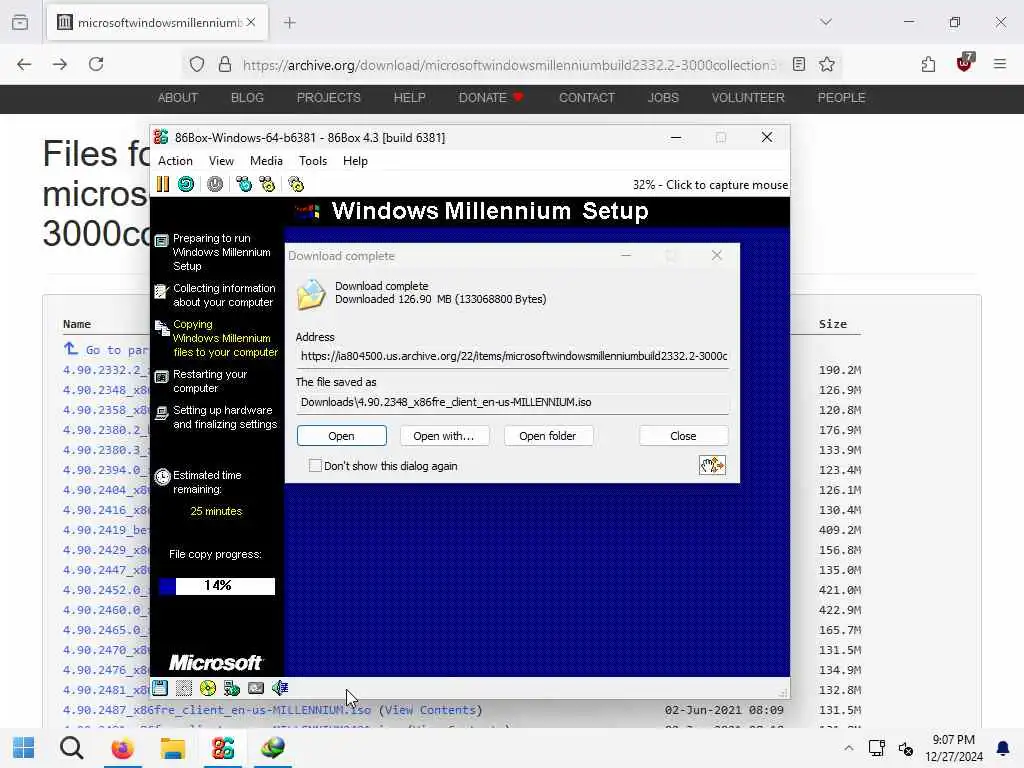
Task: Click the Go to parent up-arrow icon
Action: click(71, 349)
